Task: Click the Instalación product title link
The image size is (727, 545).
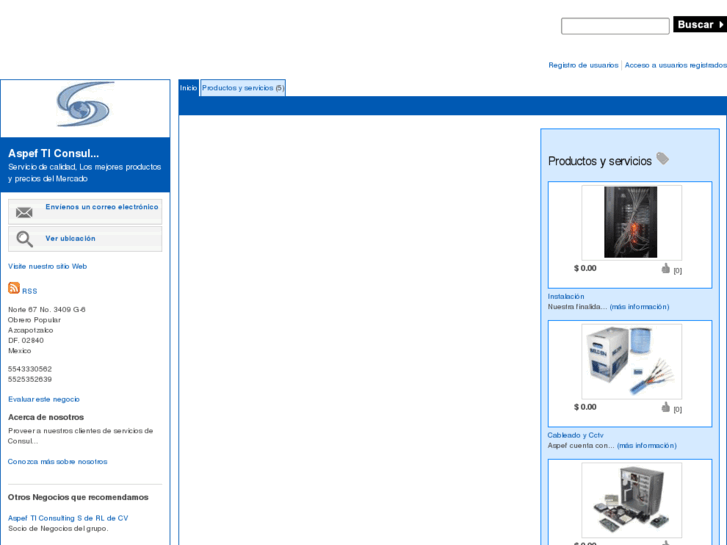Action: 566,296
